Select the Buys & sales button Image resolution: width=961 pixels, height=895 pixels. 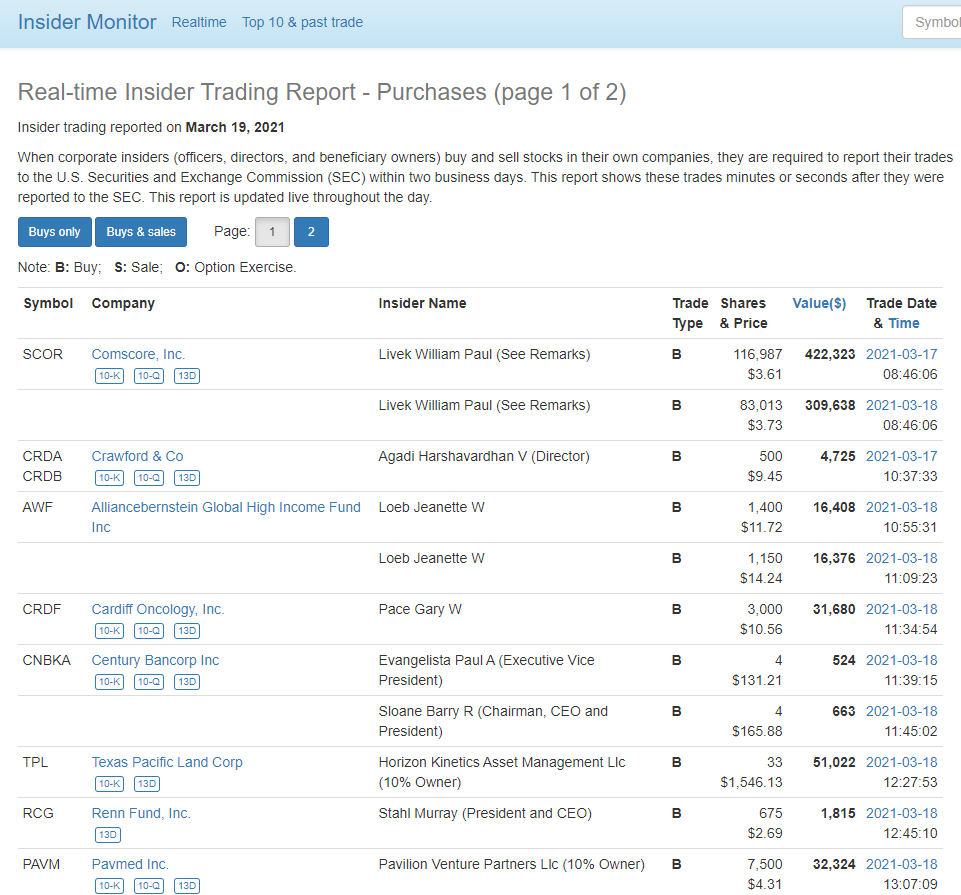pos(141,232)
